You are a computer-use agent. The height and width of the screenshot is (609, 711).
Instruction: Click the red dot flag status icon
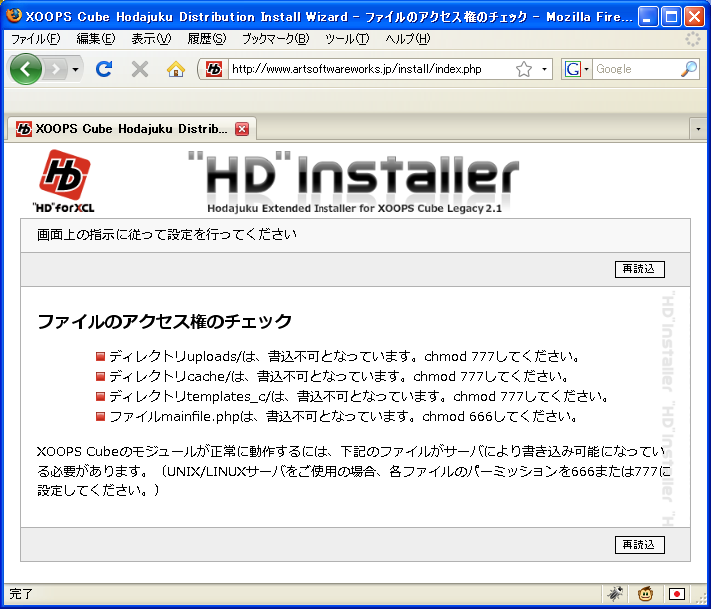coord(677,593)
